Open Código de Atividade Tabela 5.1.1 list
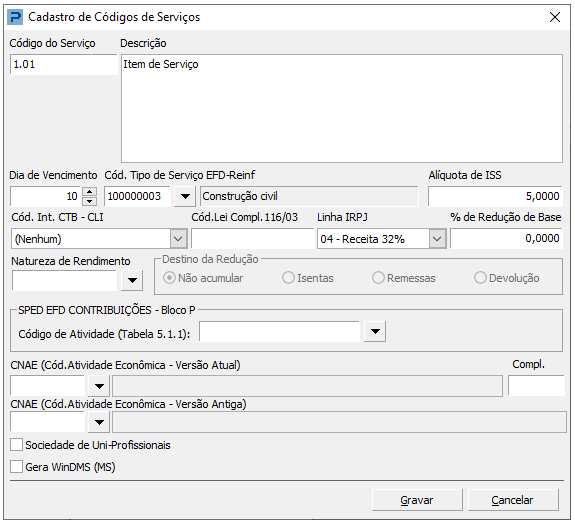This screenshot has width=575, height=523. (375, 332)
